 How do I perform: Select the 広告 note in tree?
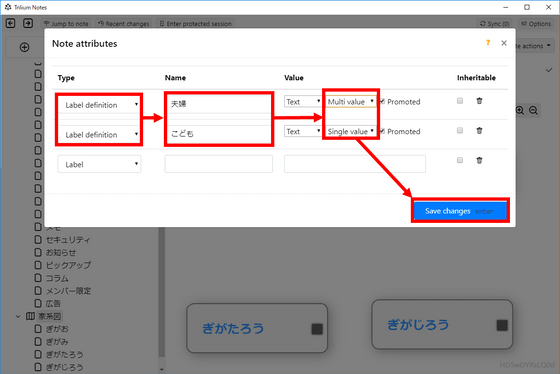(53, 304)
